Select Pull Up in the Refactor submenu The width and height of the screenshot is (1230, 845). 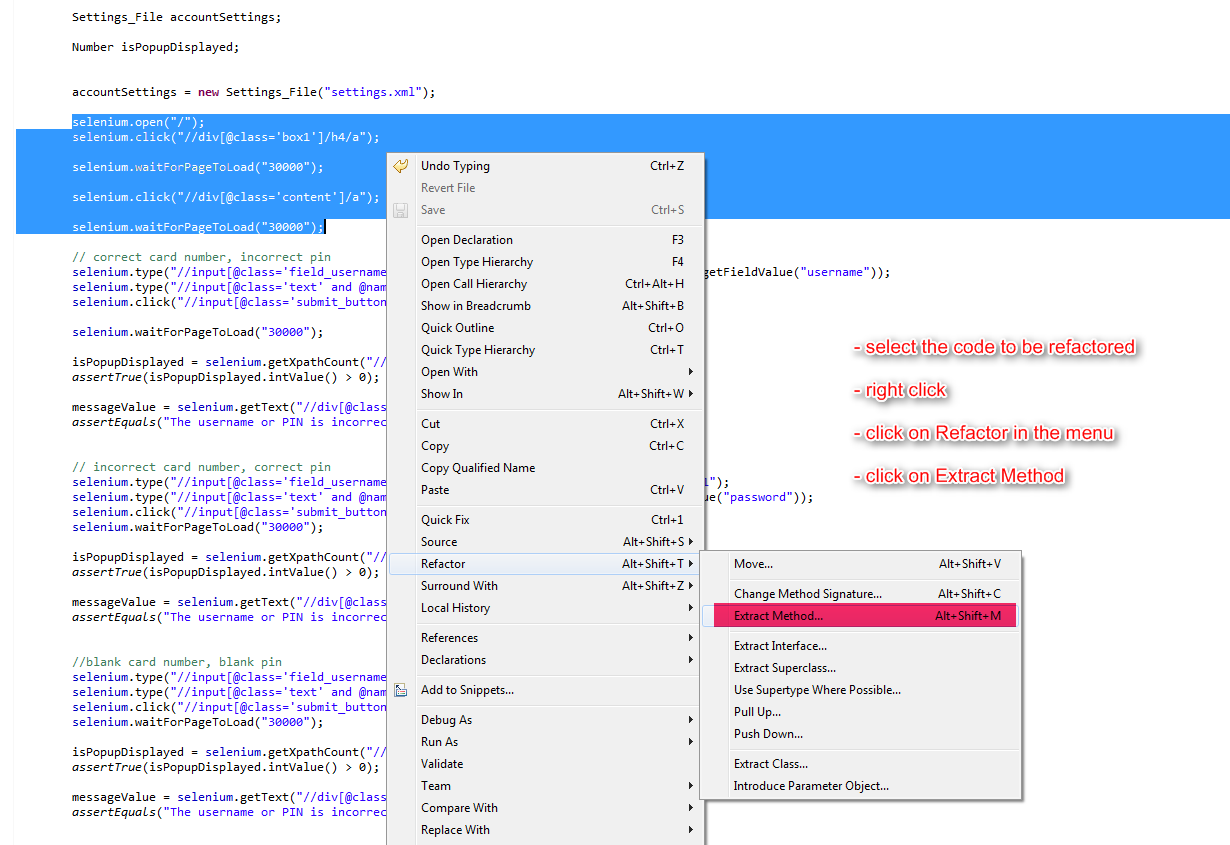pyautogui.click(x=860, y=712)
